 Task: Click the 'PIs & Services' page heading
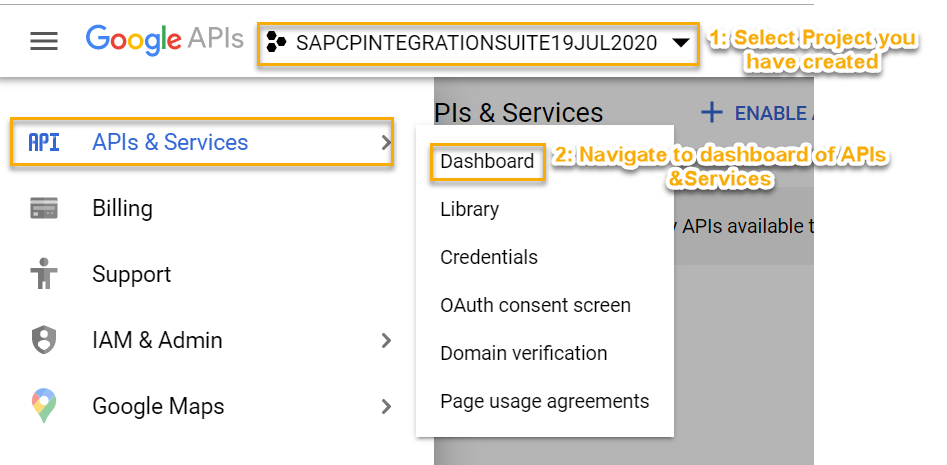coord(519,113)
